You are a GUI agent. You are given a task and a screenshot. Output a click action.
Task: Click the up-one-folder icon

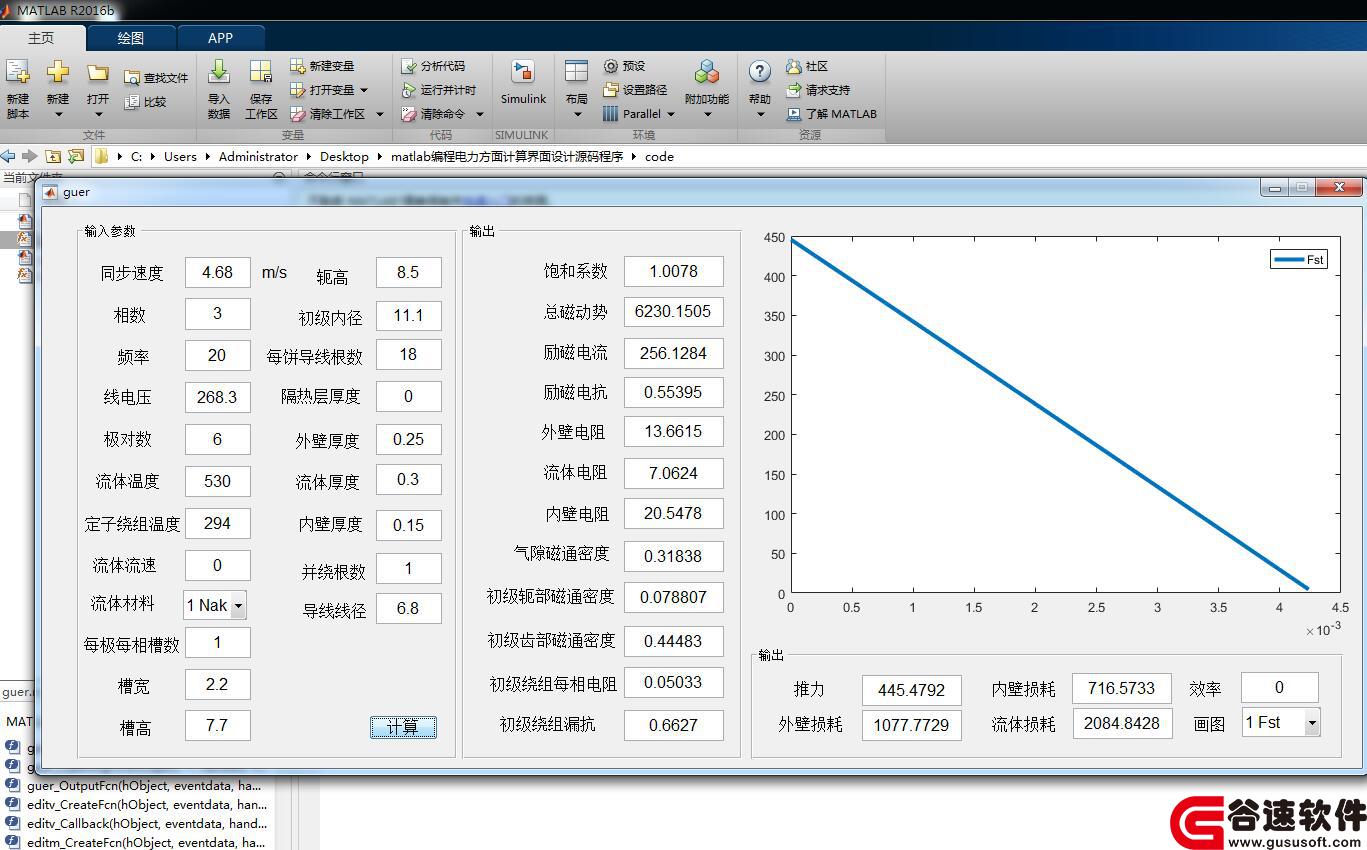pos(52,156)
